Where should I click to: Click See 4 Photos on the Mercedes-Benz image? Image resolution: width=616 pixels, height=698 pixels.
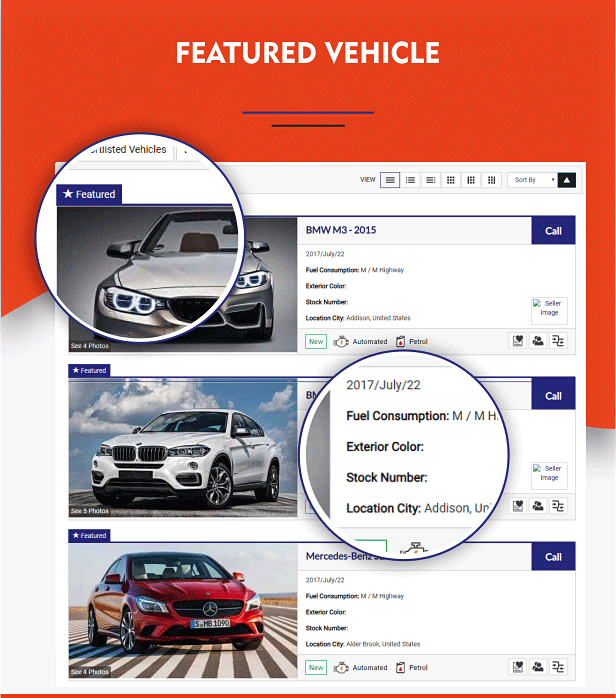pos(89,672)
